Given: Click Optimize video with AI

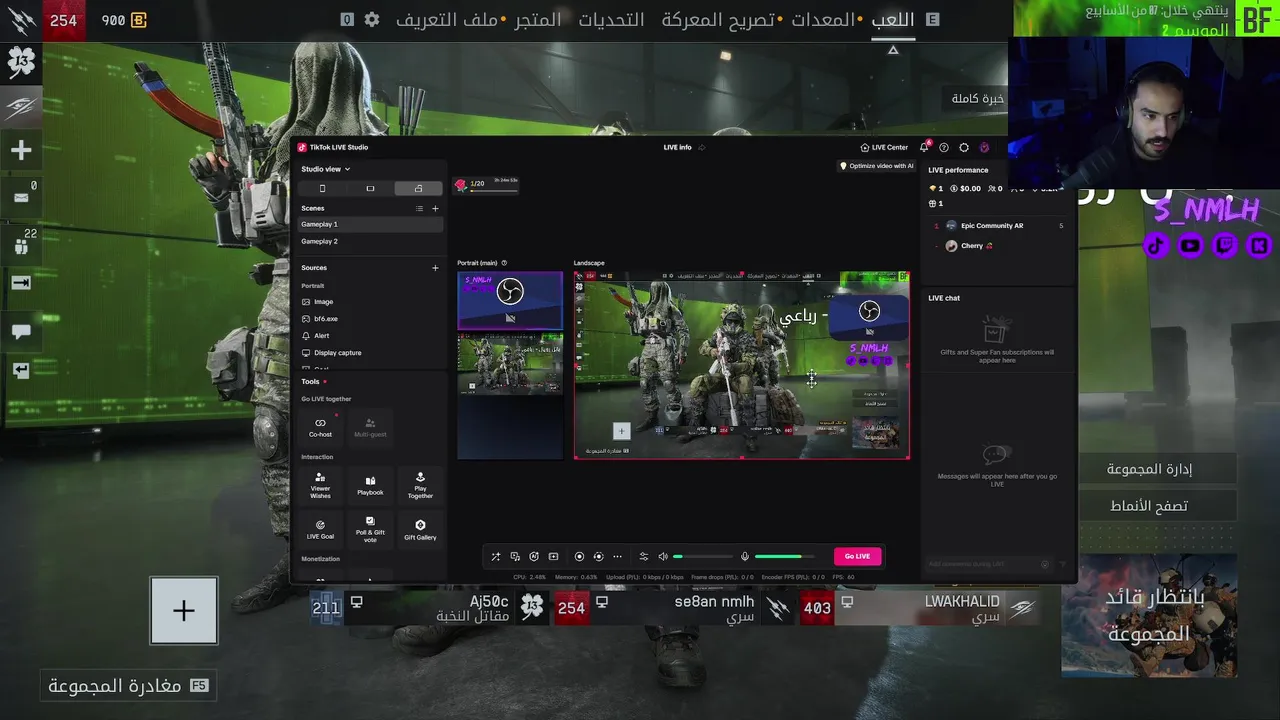Looking at the screenshot, I should (x=876, y=166).
